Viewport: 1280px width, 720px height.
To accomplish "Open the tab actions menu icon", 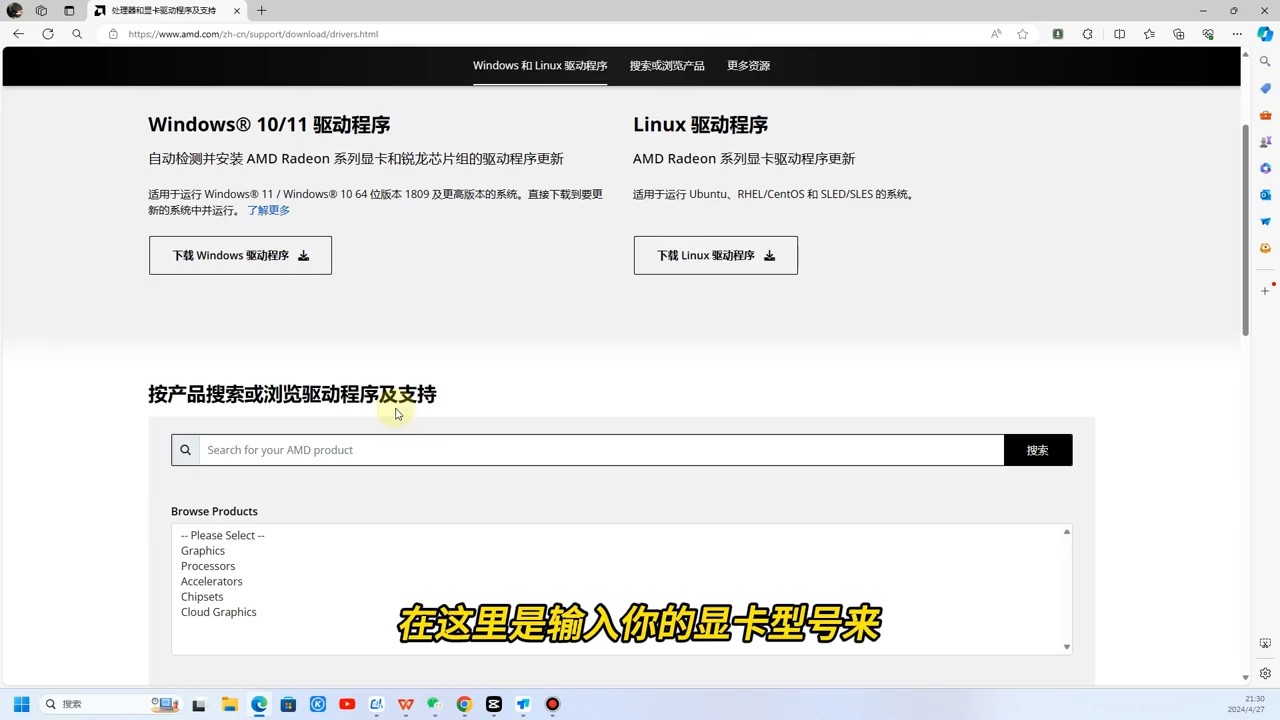I will (x=69, y=10).
